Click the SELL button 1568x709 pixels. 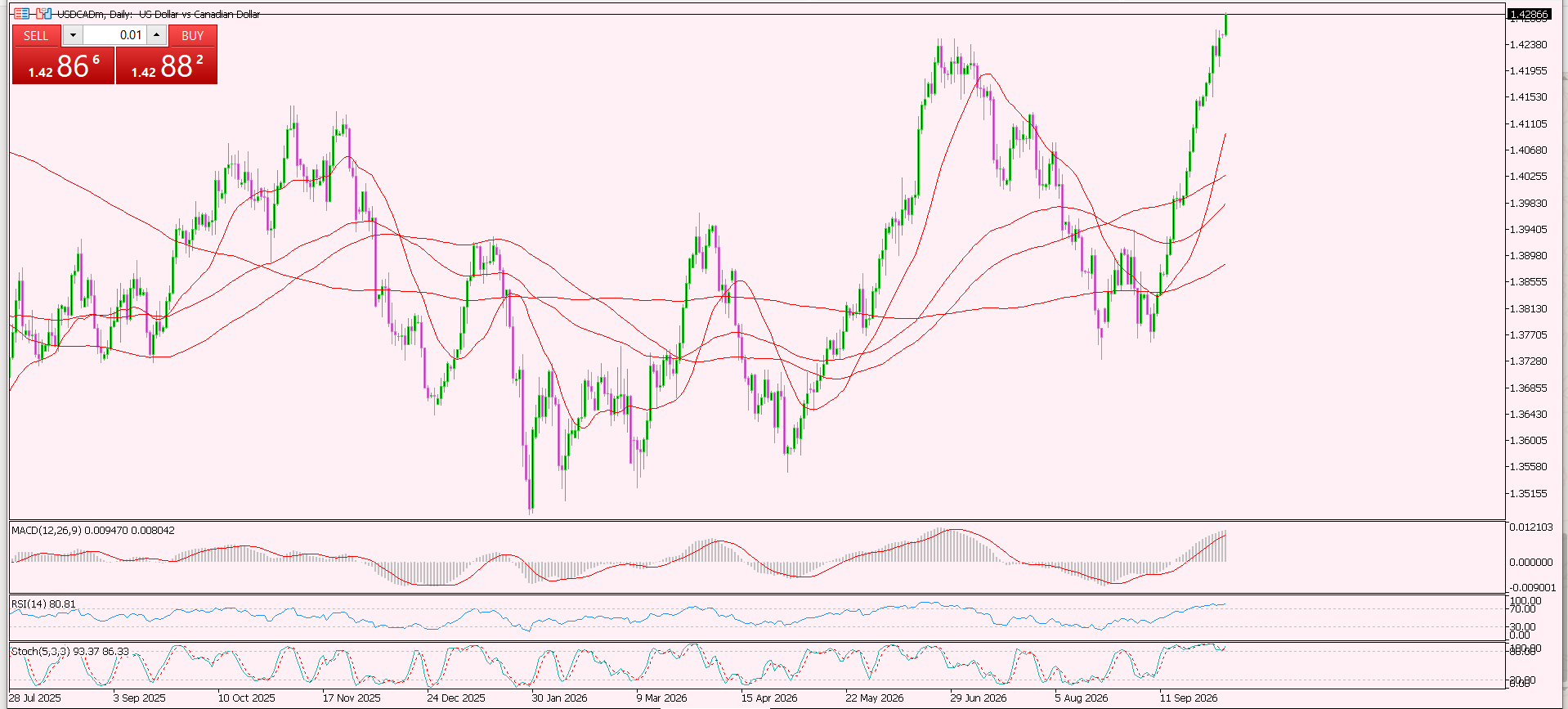click(x=36, y=35)
